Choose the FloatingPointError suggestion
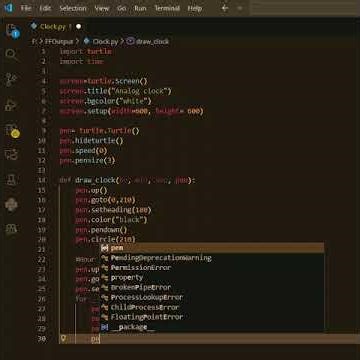This screenshot has width=360, height=360. pyautogui.click(x=212, y=317)
